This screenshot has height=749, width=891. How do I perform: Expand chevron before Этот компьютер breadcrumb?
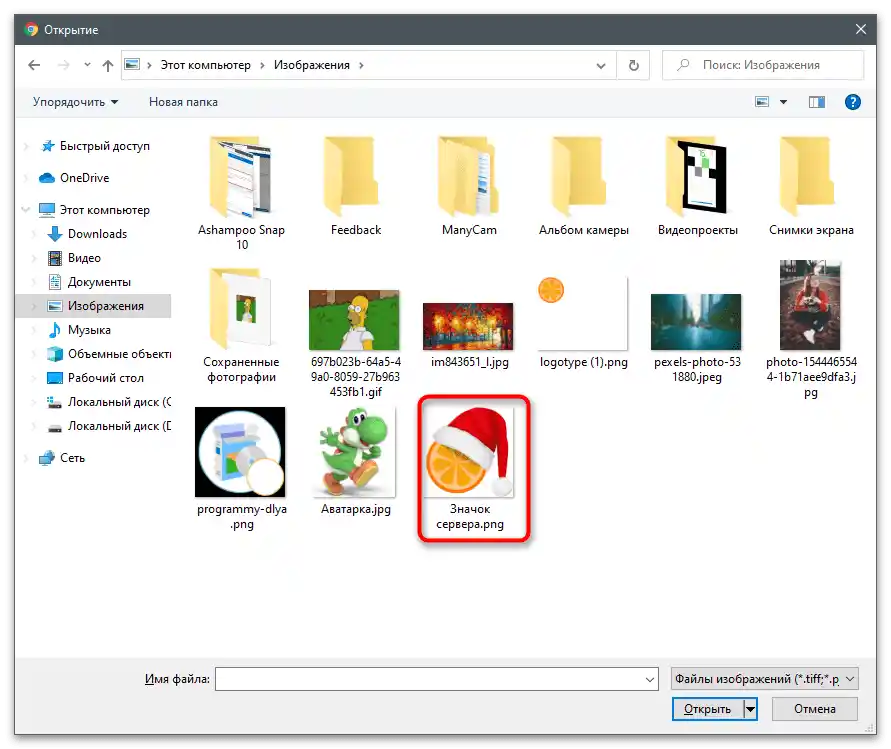pos(149,65)
